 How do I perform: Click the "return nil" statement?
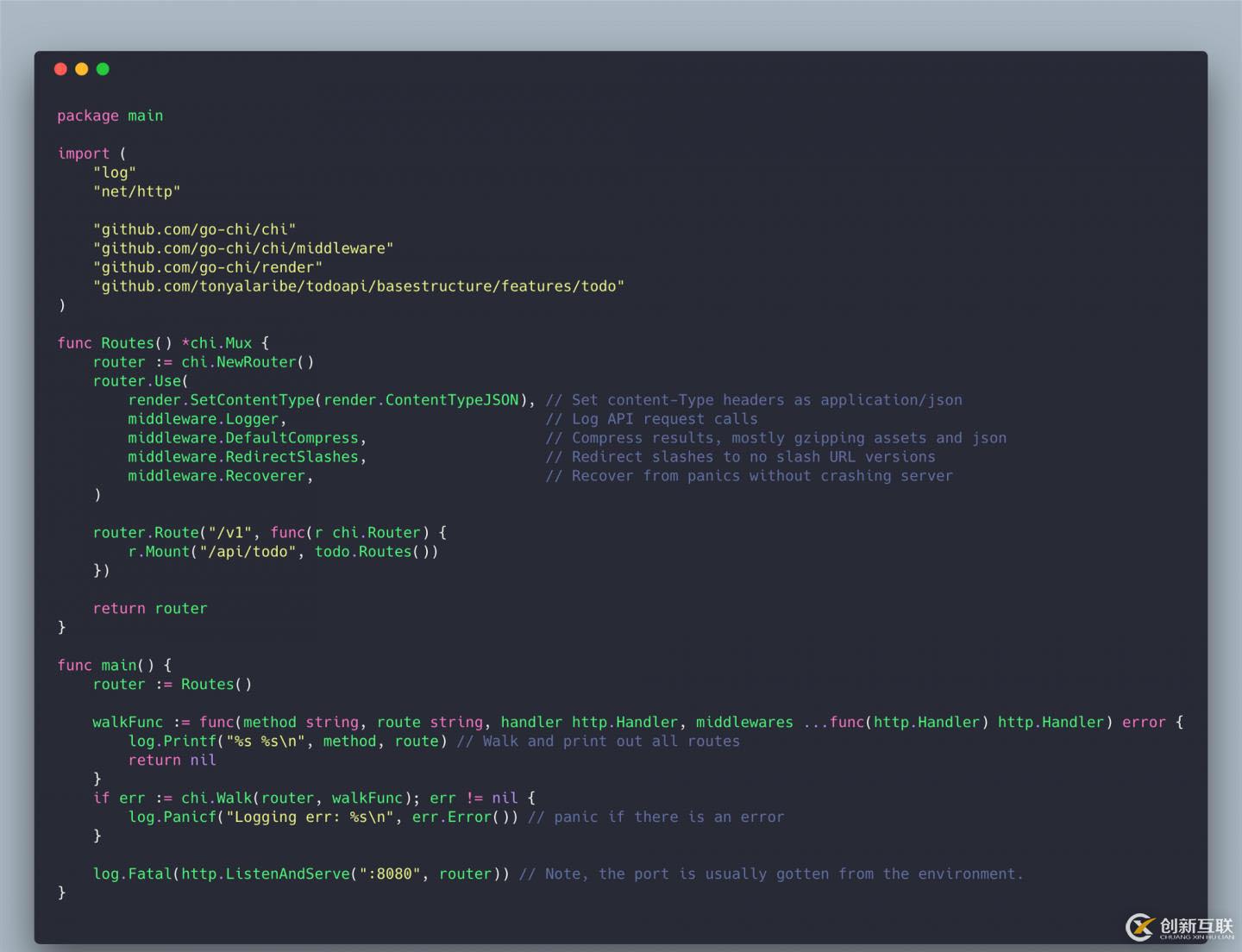(x=172, y=761)
